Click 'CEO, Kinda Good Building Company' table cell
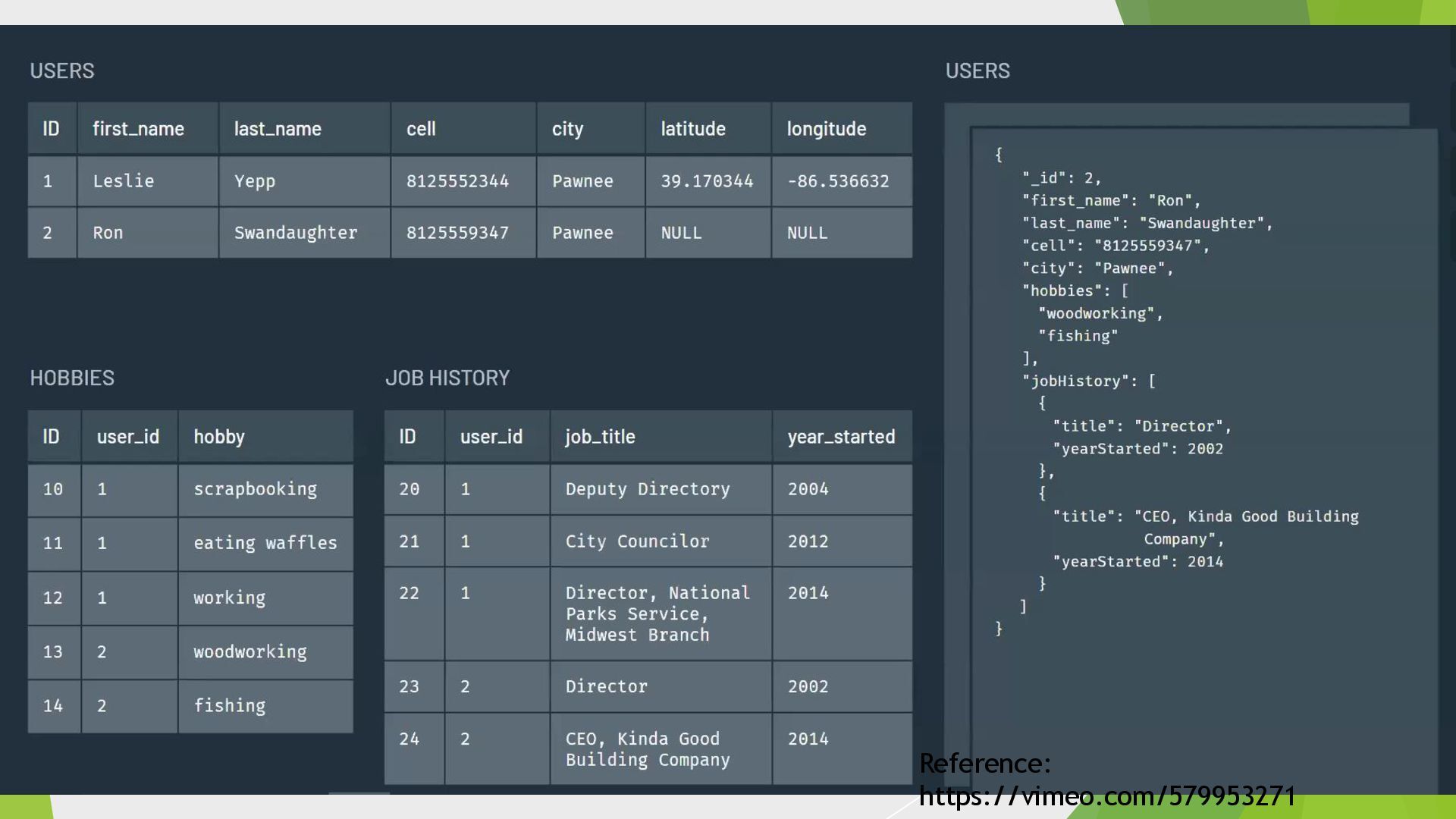Screen dimensions: 1456x819 [x=661, y=749]
